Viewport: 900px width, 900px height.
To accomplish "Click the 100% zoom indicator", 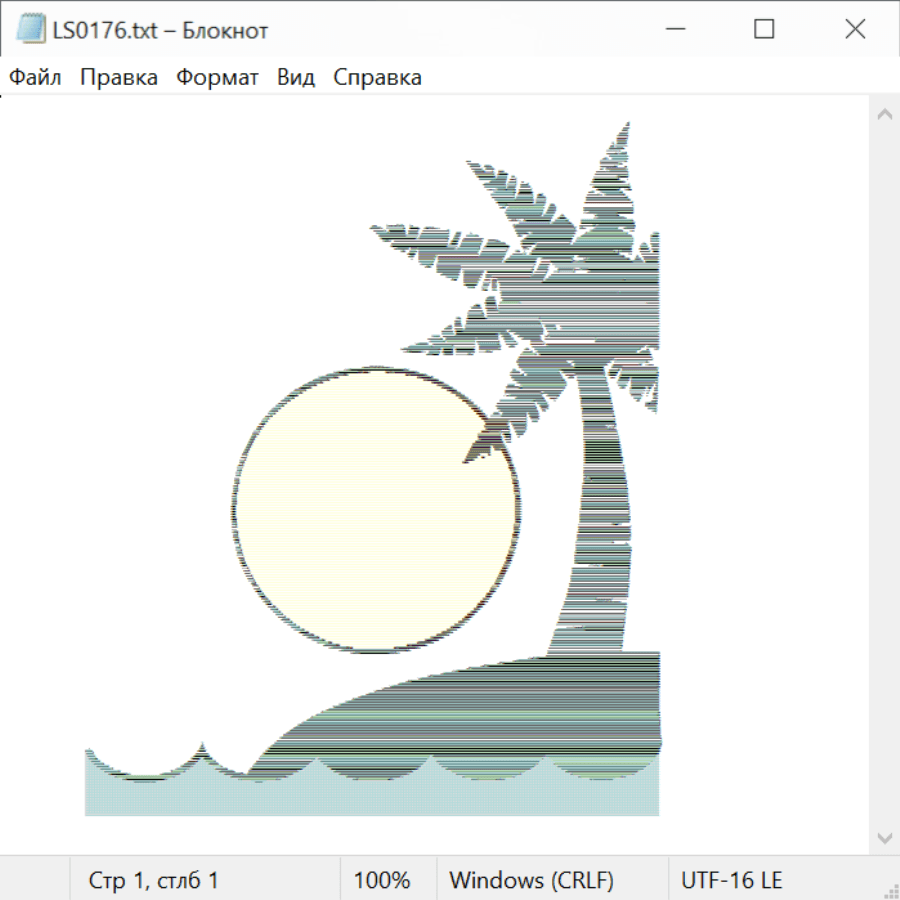I will point(382,880).
